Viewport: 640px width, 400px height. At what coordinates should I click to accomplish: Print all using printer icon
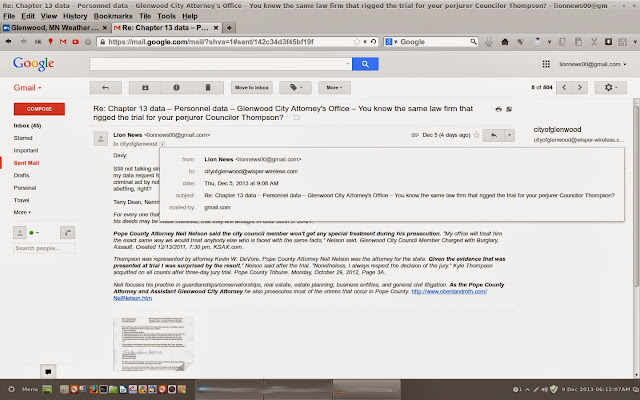498,109
